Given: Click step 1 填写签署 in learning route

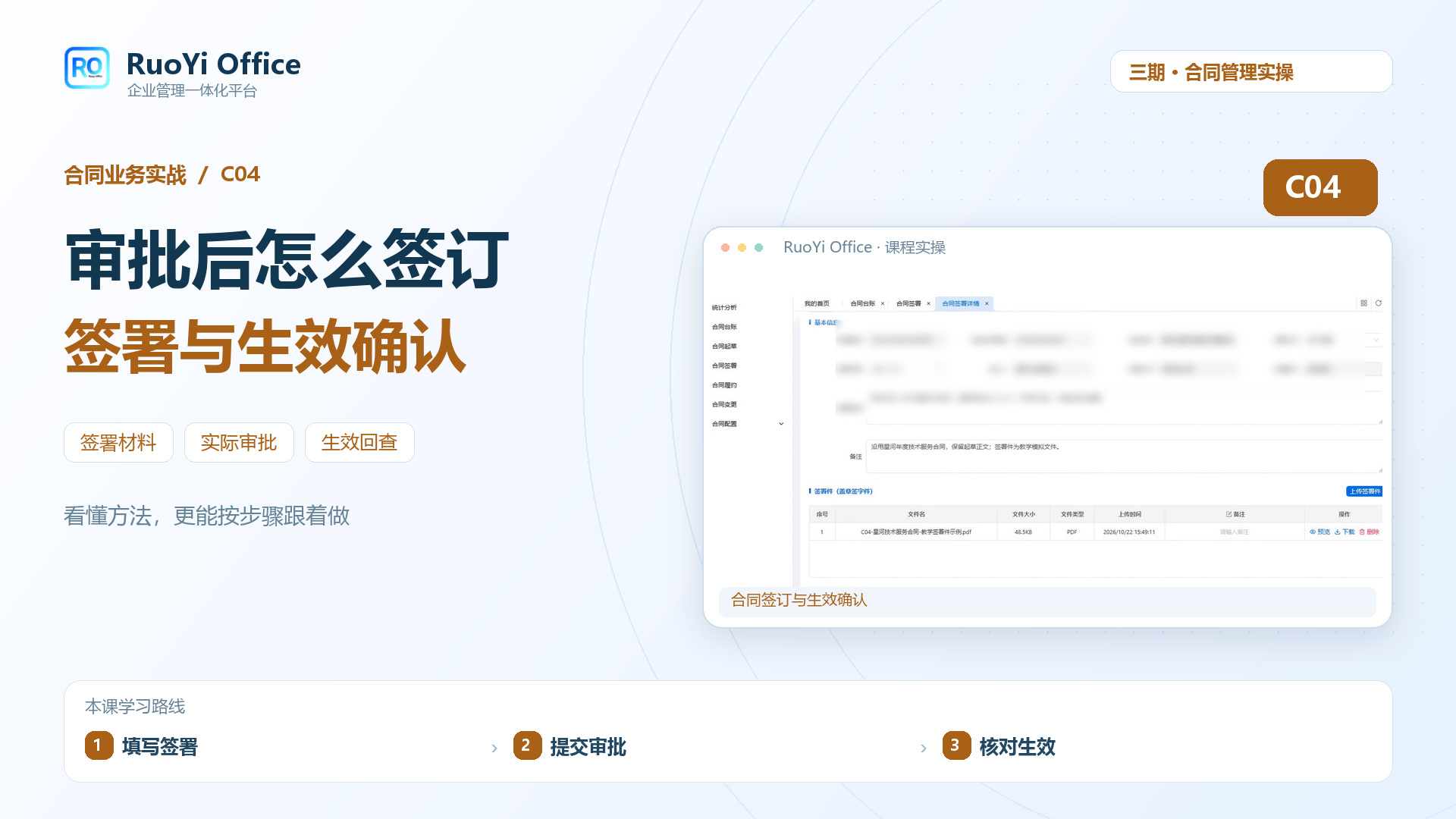Looking at the screenshot, I should coord(142,746).
